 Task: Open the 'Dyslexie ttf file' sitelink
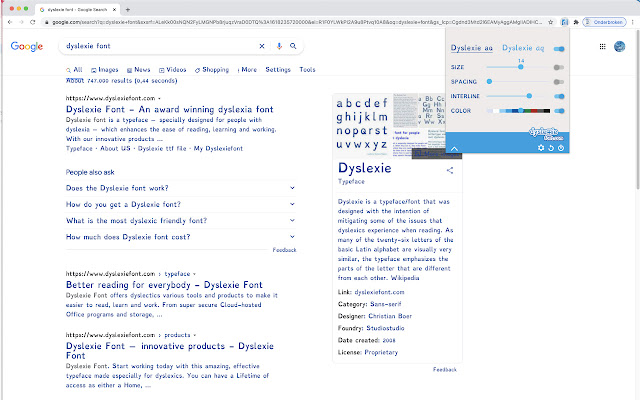click(162, 149)
